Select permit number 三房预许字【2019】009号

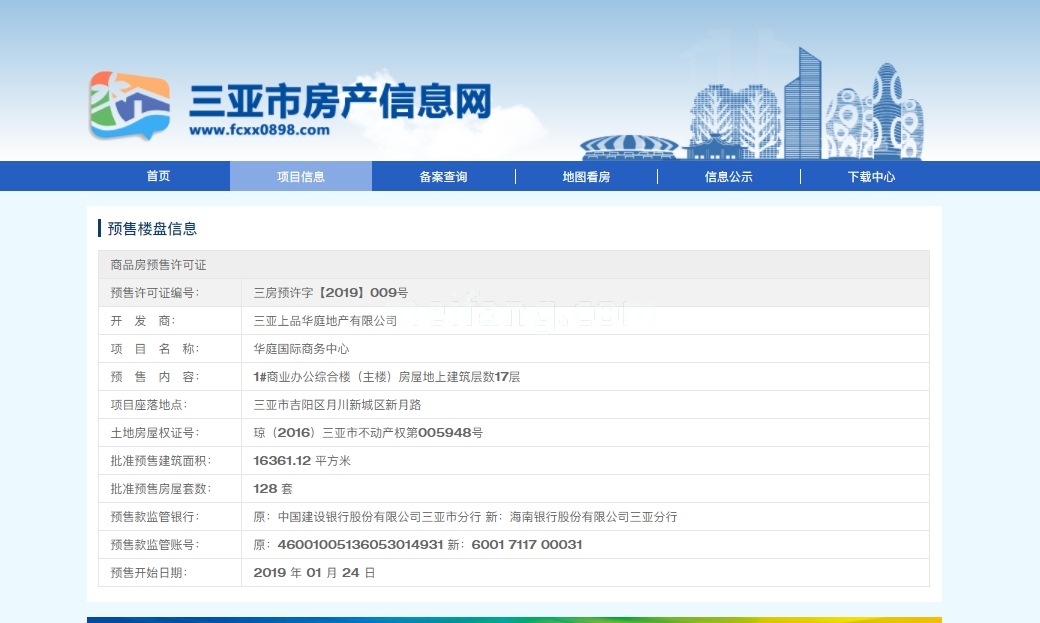click(x=330, y=293)
